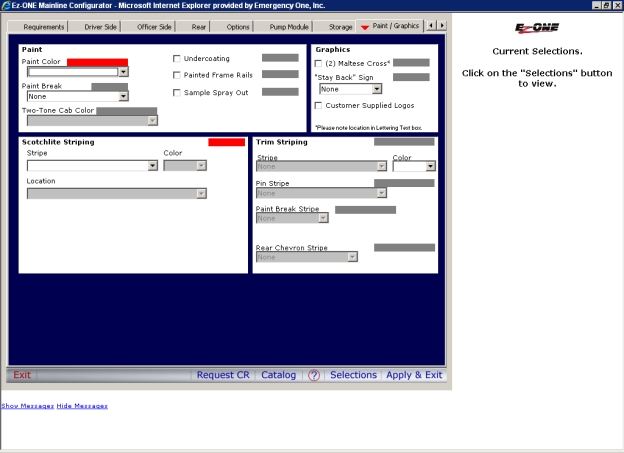The height and width of the screenshot is (453, 624).
Task: Select the Paint / Graphics tab
Action: pyautogui.click(x=390, y=26)
